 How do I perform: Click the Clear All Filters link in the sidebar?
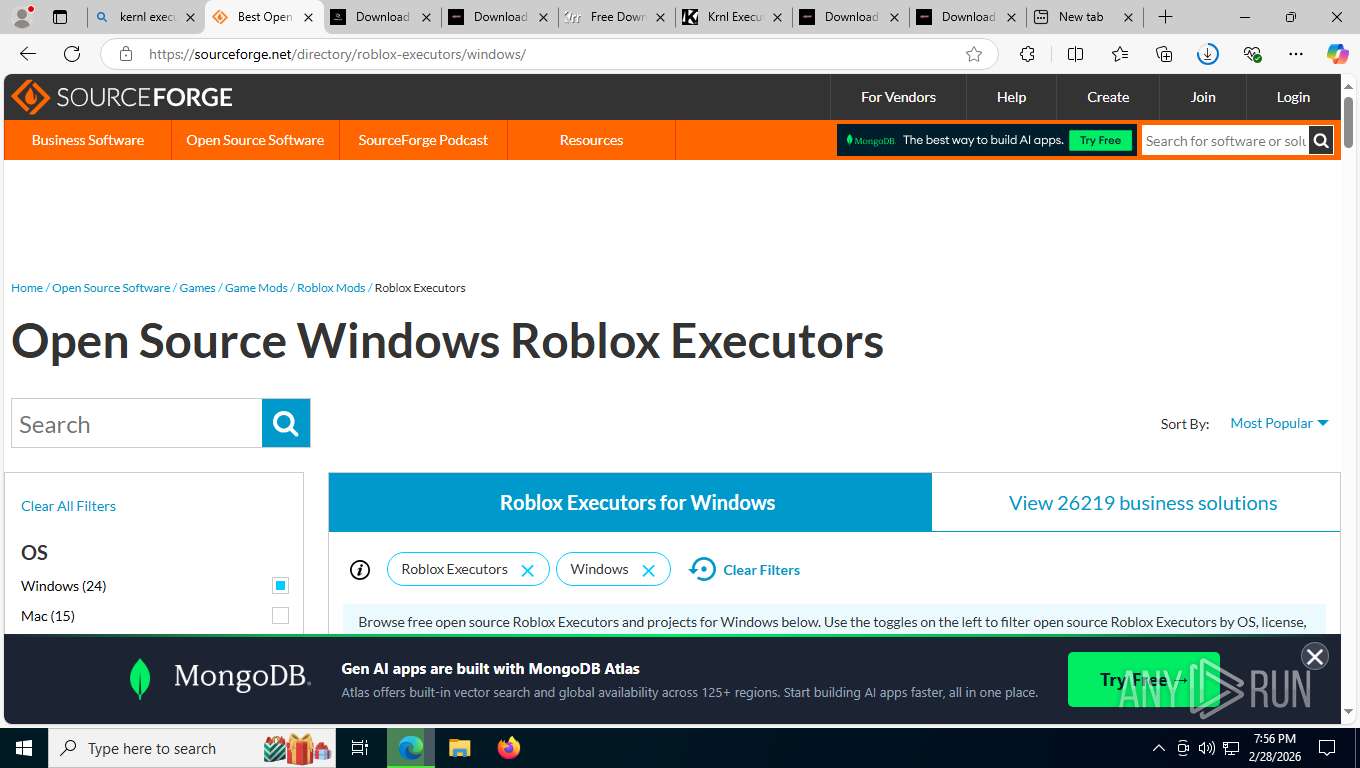coord(68,506)
